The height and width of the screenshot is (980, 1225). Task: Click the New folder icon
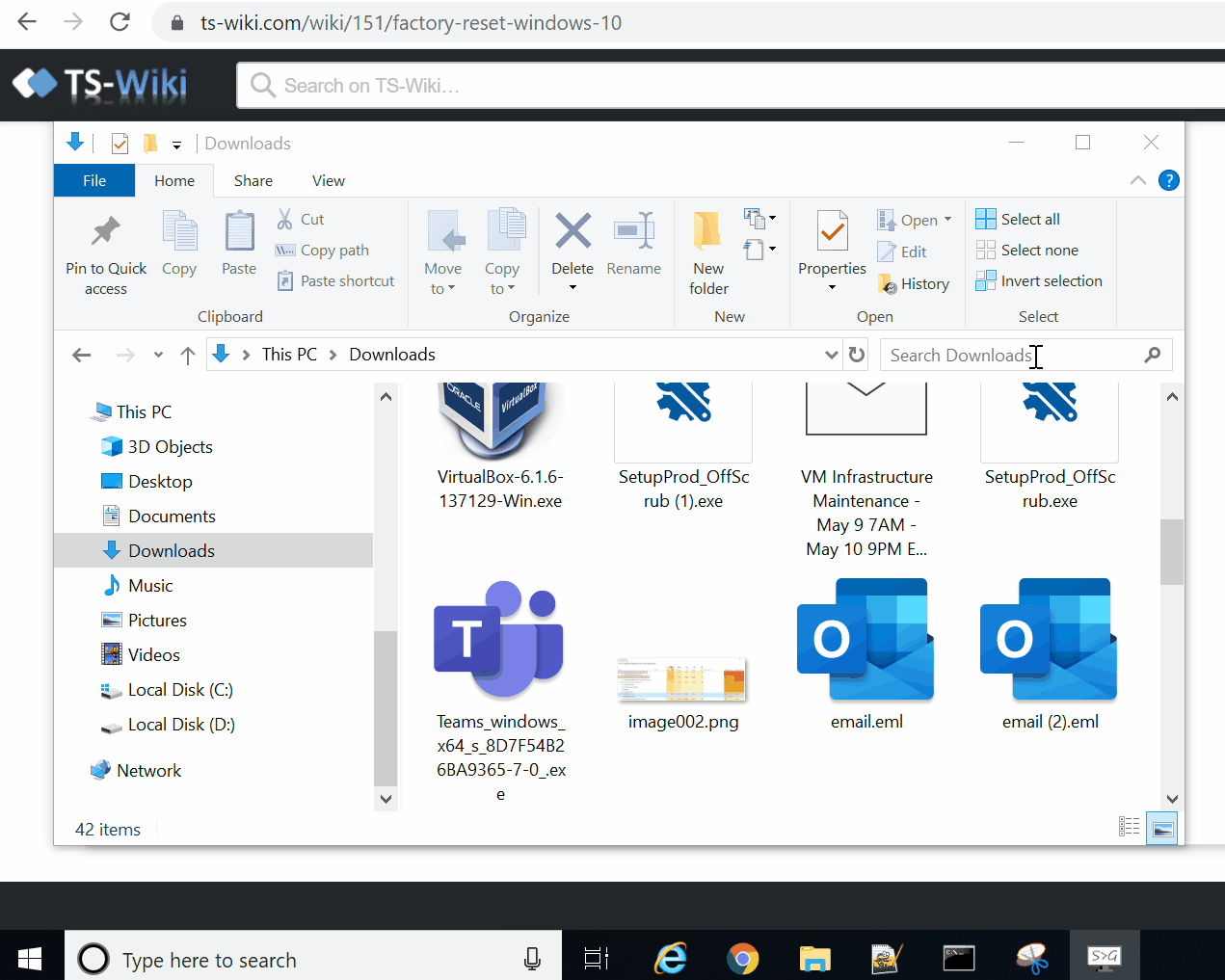pos(708,232)
